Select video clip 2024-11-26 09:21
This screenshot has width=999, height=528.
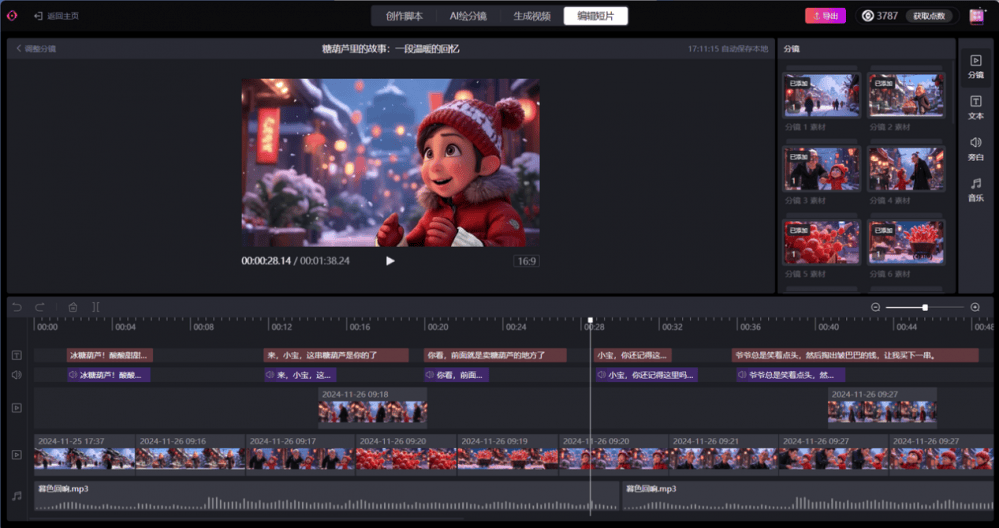723,455
